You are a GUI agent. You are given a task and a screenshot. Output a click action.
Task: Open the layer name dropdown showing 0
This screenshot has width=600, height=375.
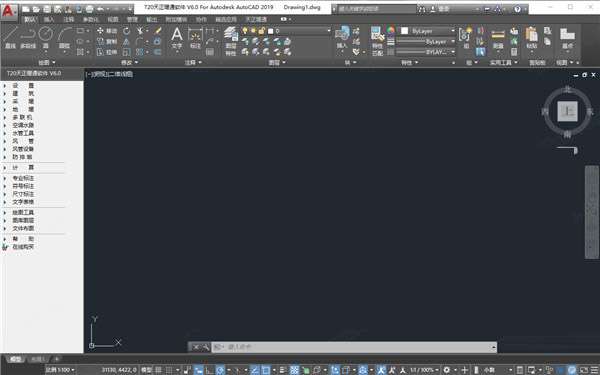(x=299, y=31)
